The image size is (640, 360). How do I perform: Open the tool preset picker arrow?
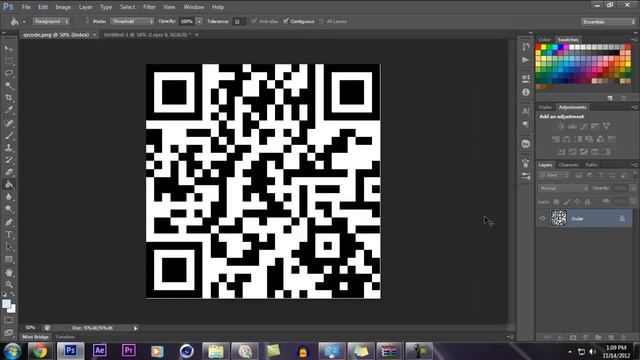[24, 22]
